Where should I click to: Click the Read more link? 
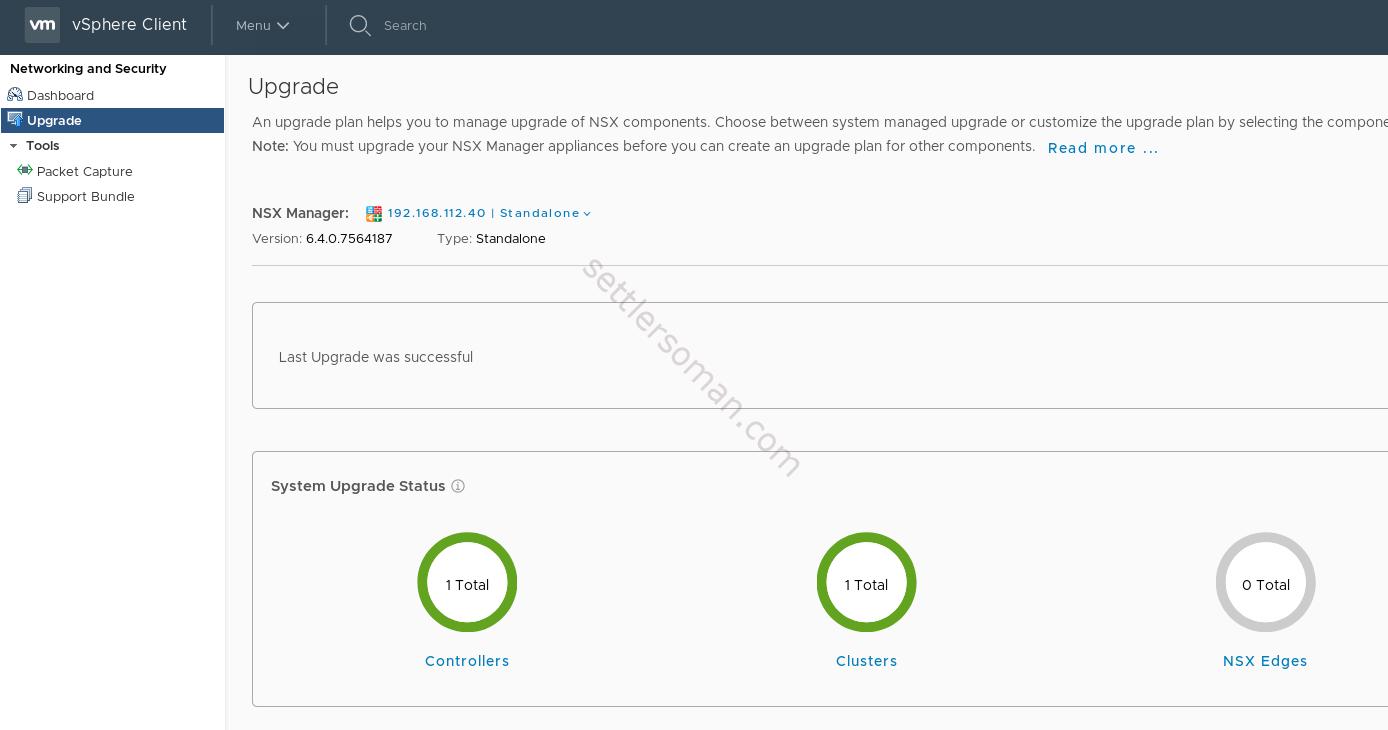click(x=1102, y=148)
